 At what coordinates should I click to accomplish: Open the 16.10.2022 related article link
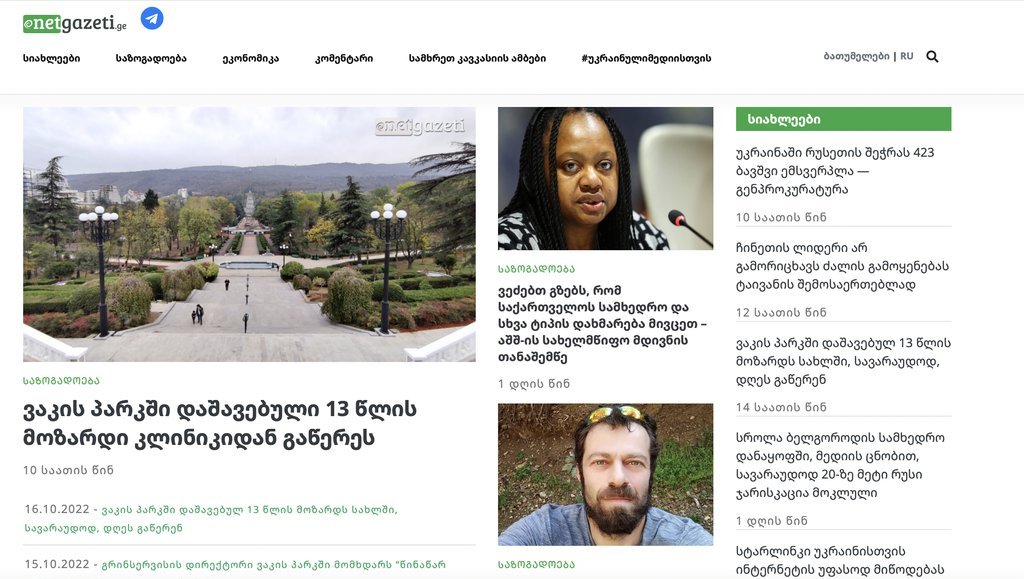point(249,518)
